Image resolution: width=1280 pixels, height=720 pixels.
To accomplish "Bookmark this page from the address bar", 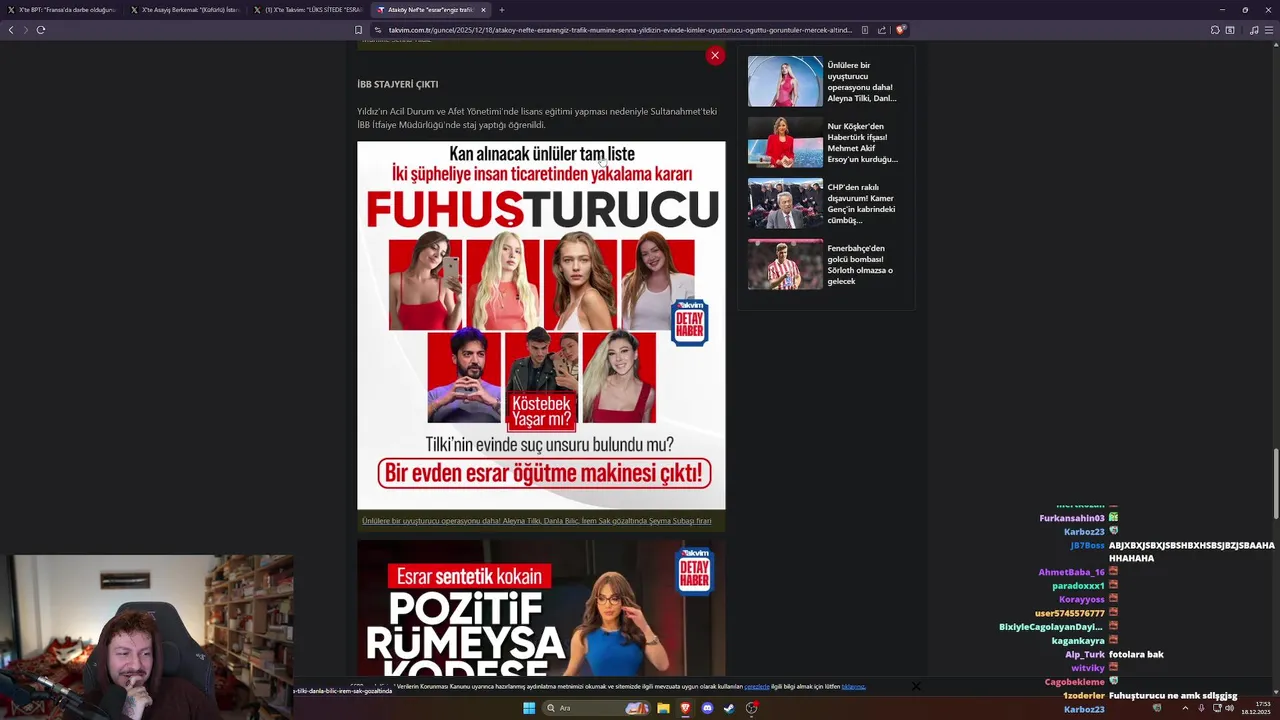I will pos(358,30).
